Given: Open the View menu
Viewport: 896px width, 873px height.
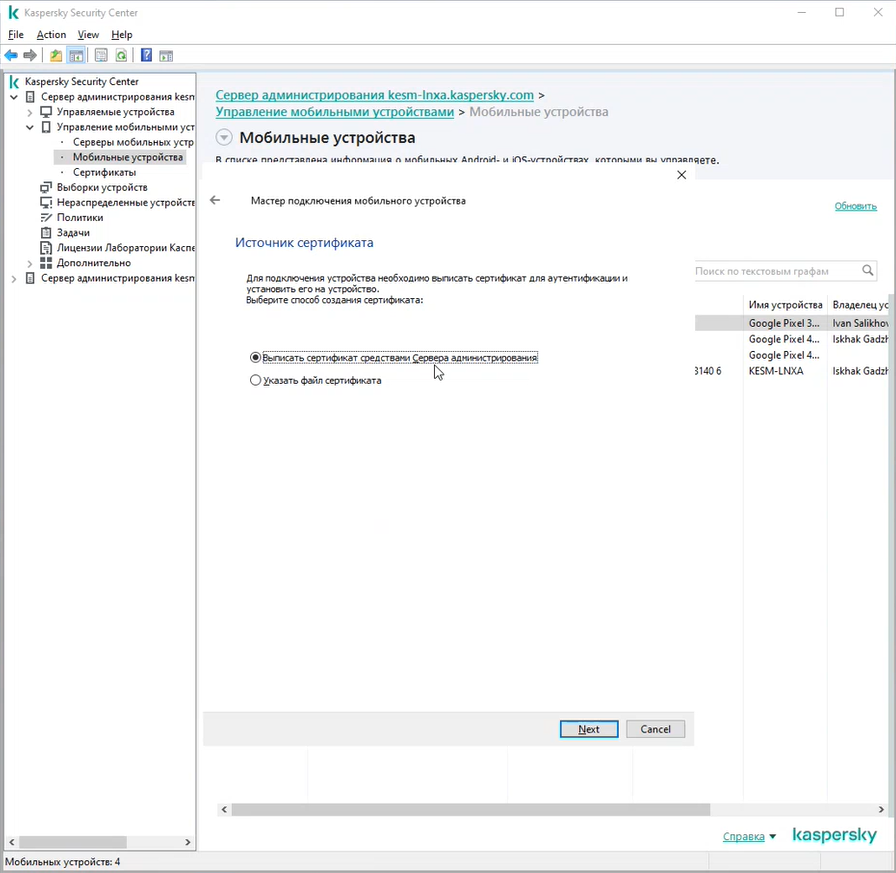Looking at the screenshot, I should [88, 34].
